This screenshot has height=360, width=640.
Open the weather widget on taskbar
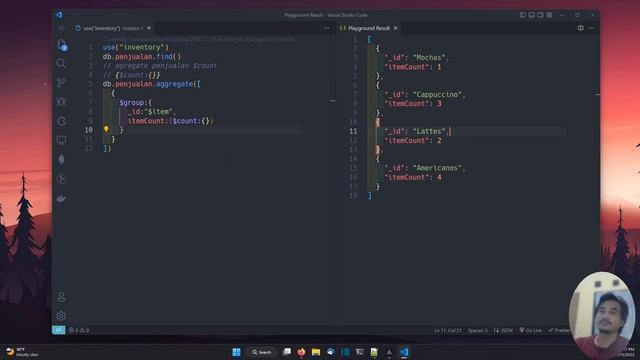click(22, 352)
